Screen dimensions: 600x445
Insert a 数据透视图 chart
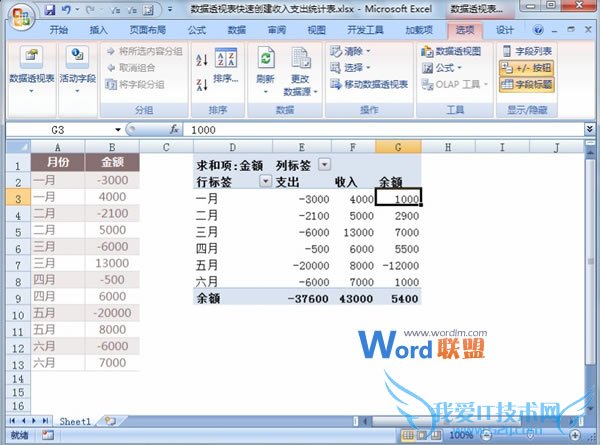(451, 51)
